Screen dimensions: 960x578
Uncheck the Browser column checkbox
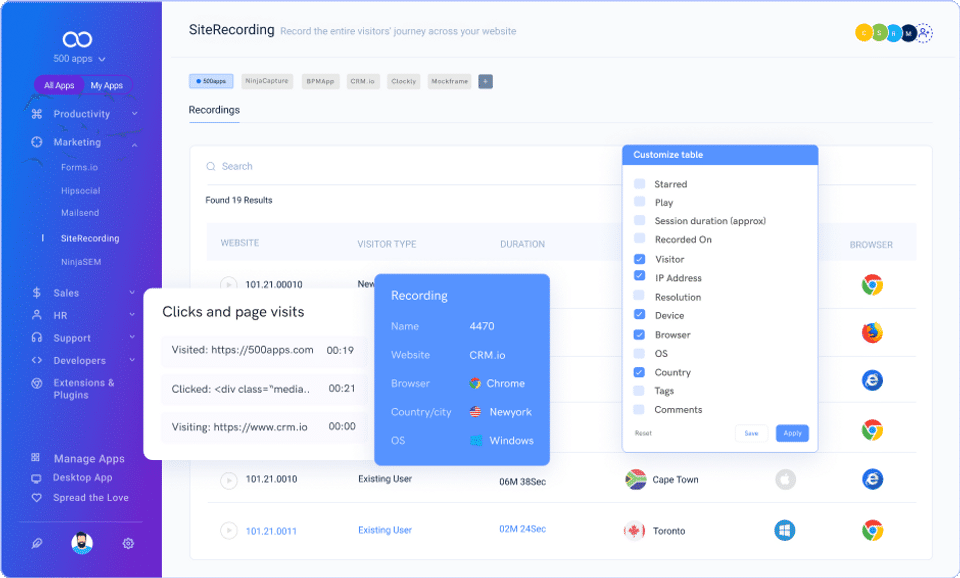[639, 334]
